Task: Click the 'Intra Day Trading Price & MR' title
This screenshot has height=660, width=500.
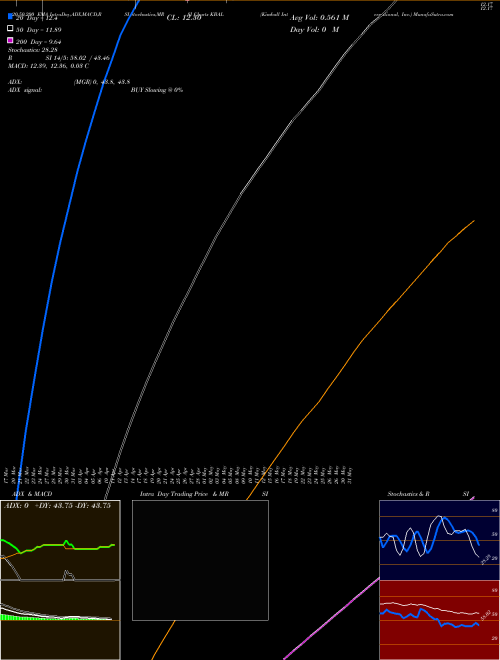Action: click(x=184, y=494)
